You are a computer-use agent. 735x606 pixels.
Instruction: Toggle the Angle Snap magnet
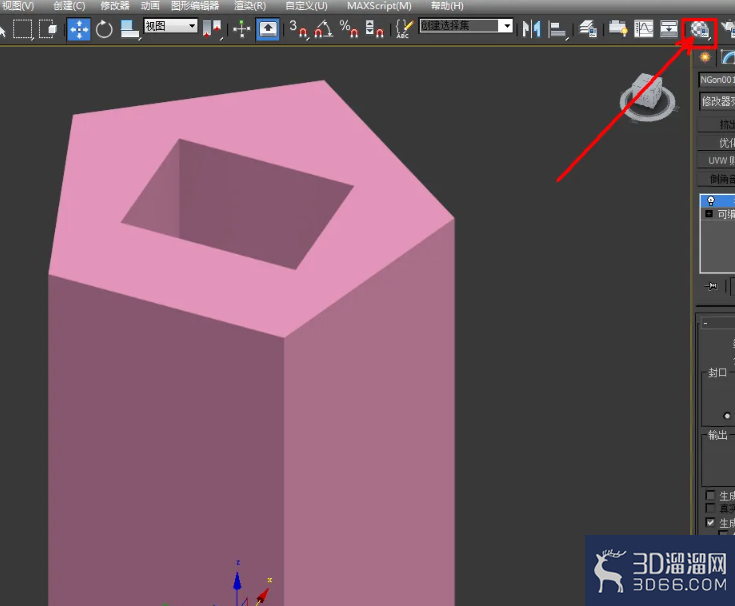(x=323, y=29)
